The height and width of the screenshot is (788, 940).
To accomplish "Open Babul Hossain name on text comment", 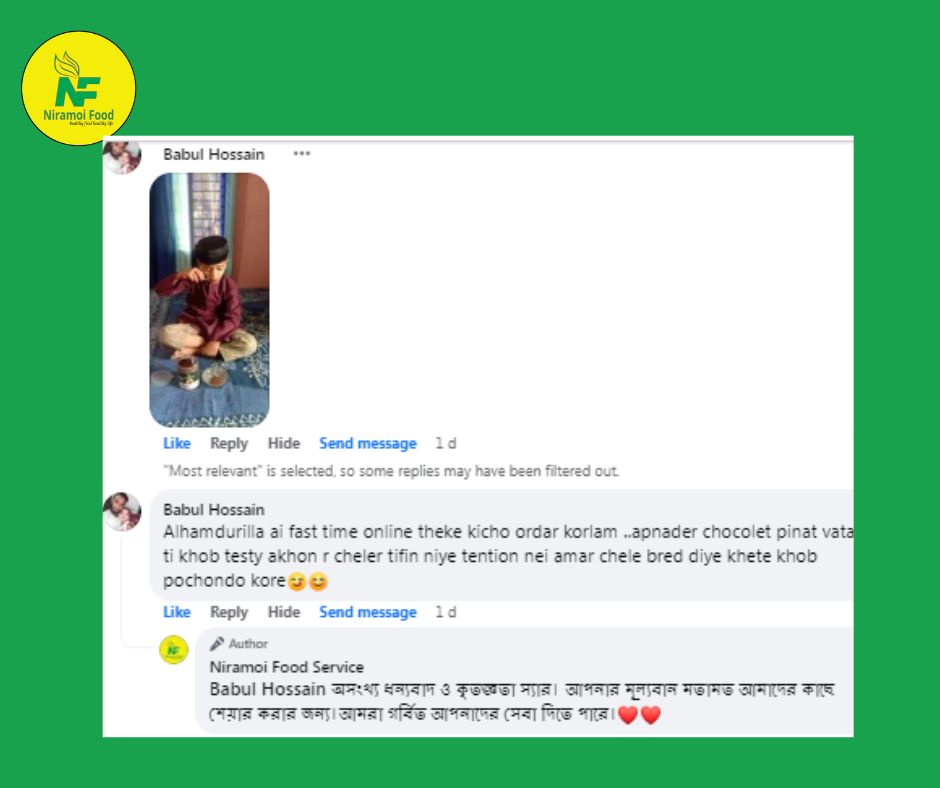I will pyautogui.click(x=214, y=509).
